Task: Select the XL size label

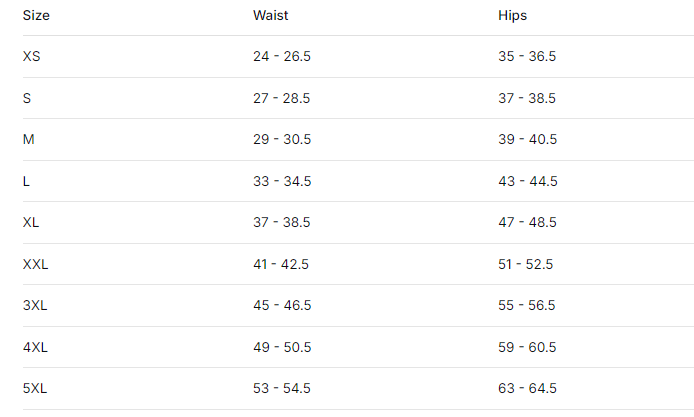Action: click(31, 222)
